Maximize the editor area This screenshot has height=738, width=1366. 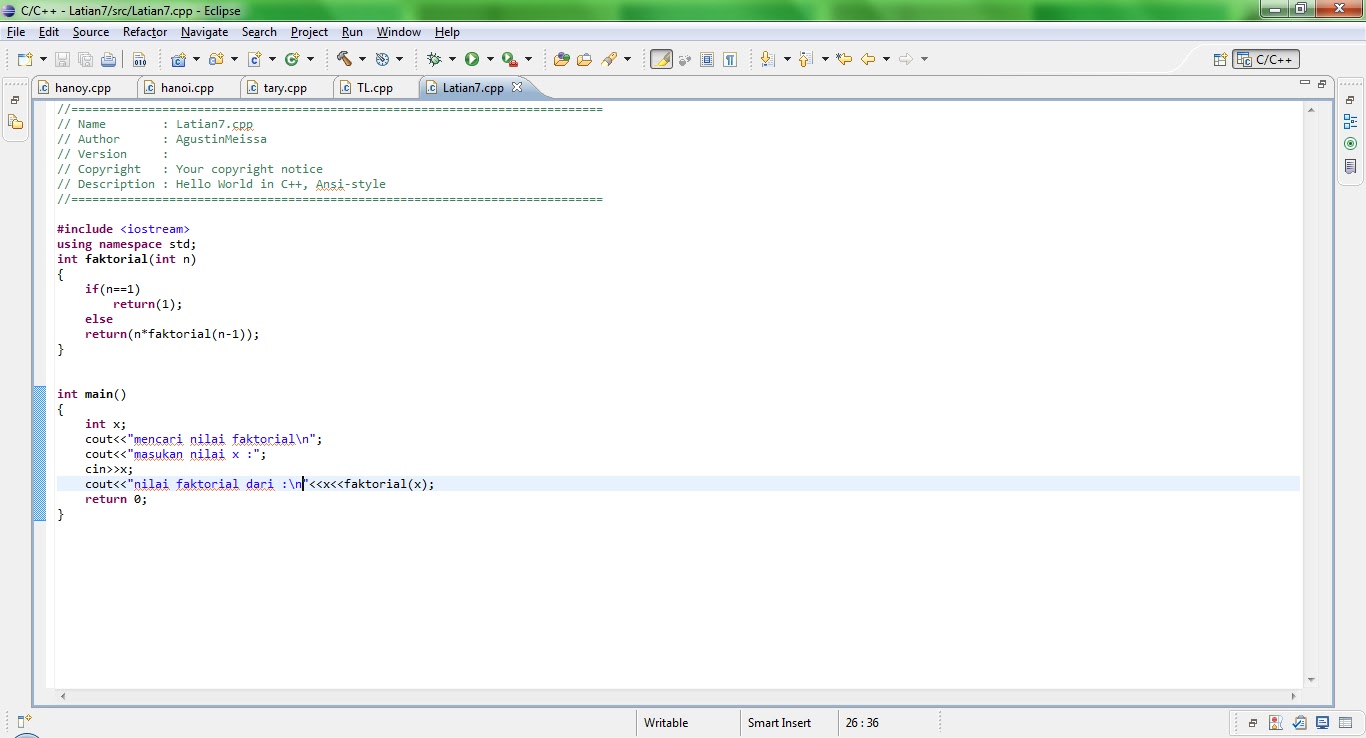(x=1322, y=84)
